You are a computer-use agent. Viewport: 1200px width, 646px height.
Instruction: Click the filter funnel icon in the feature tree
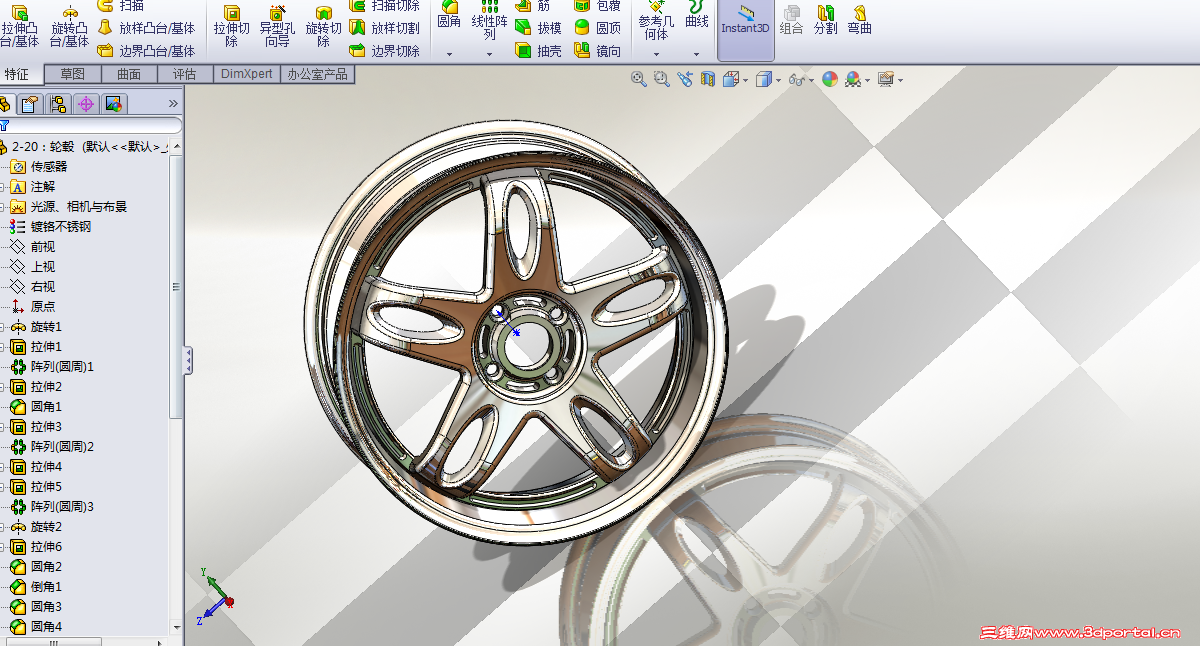[x=4, y=126]
